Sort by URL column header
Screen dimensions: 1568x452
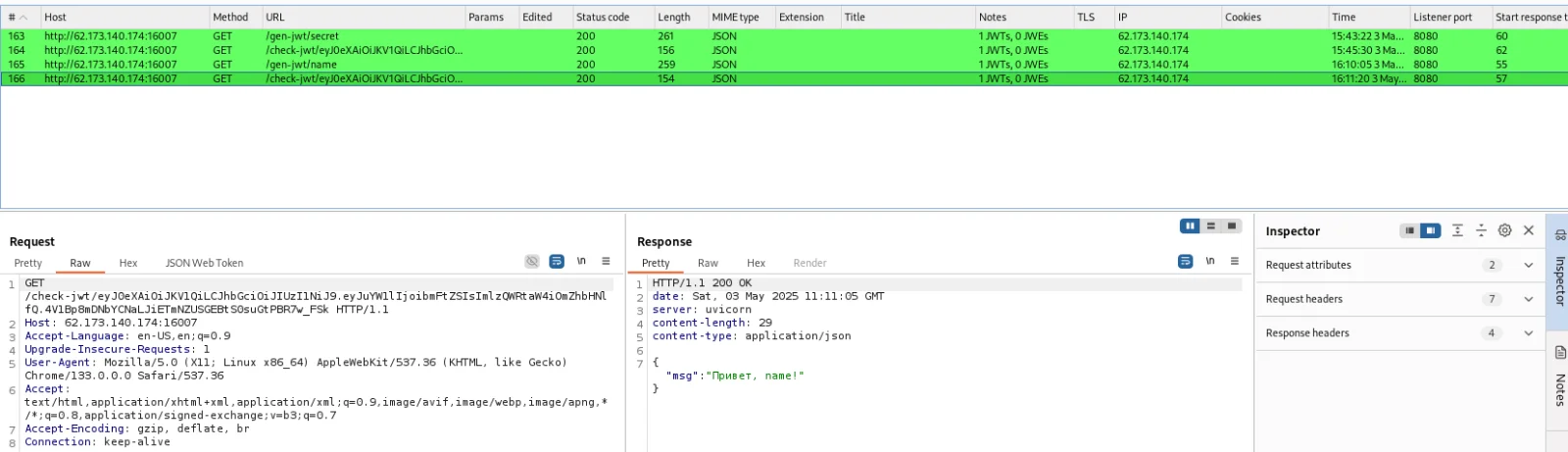[363, 17]
